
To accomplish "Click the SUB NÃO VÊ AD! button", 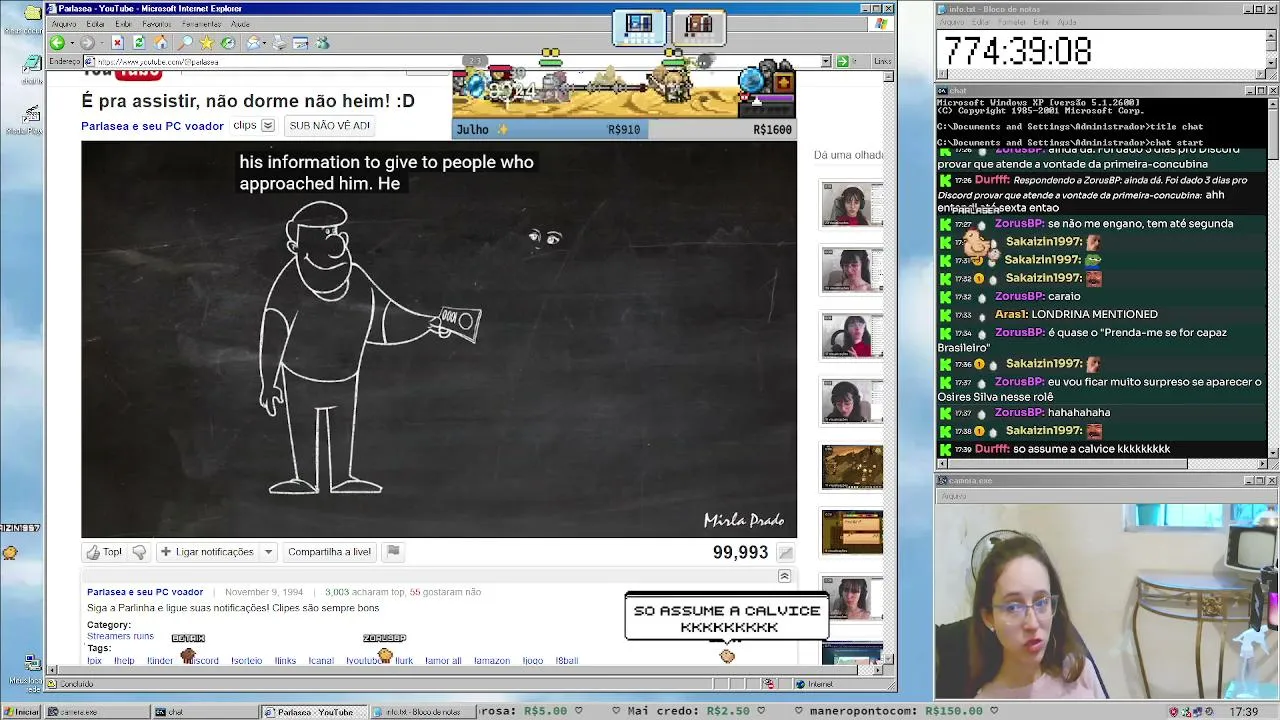I will 329,126.
